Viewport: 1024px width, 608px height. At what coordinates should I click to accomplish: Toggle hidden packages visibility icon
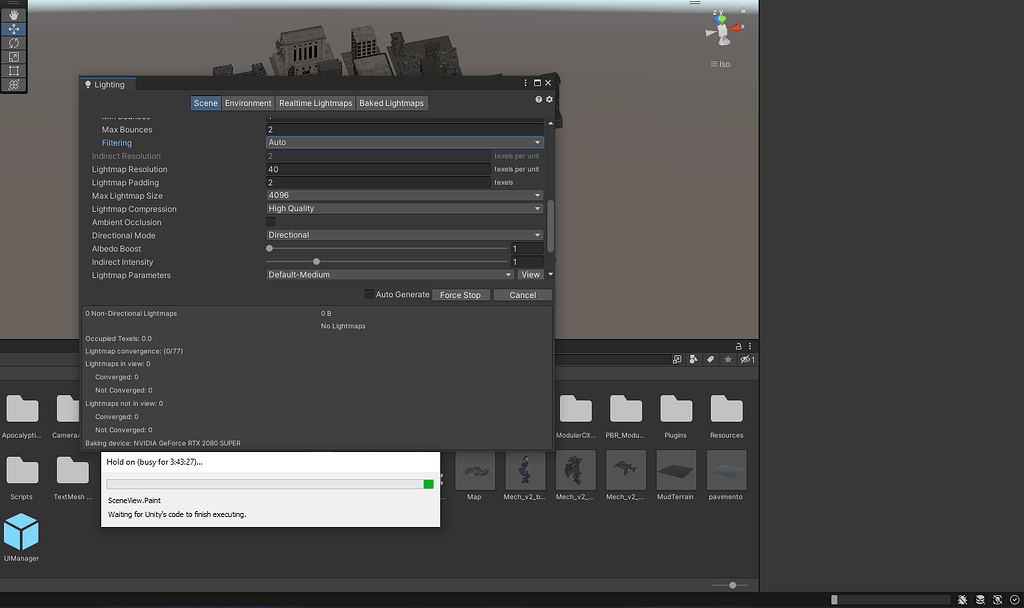[746, 359]
